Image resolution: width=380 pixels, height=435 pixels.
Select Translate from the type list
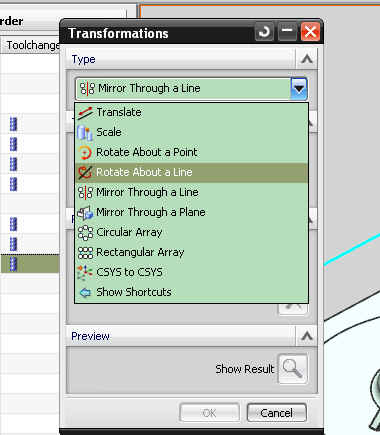191,112
